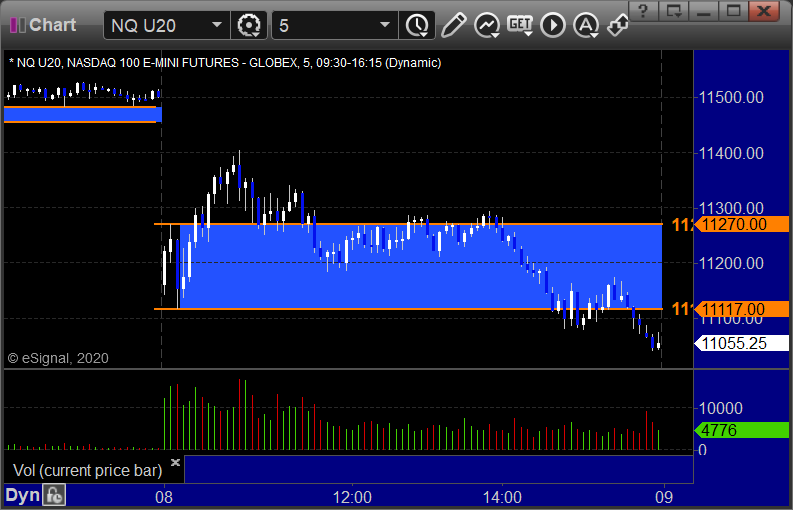Open the GET advanced tools menu
Viewport: 793px width, 510px height.
tap(520, 25)
